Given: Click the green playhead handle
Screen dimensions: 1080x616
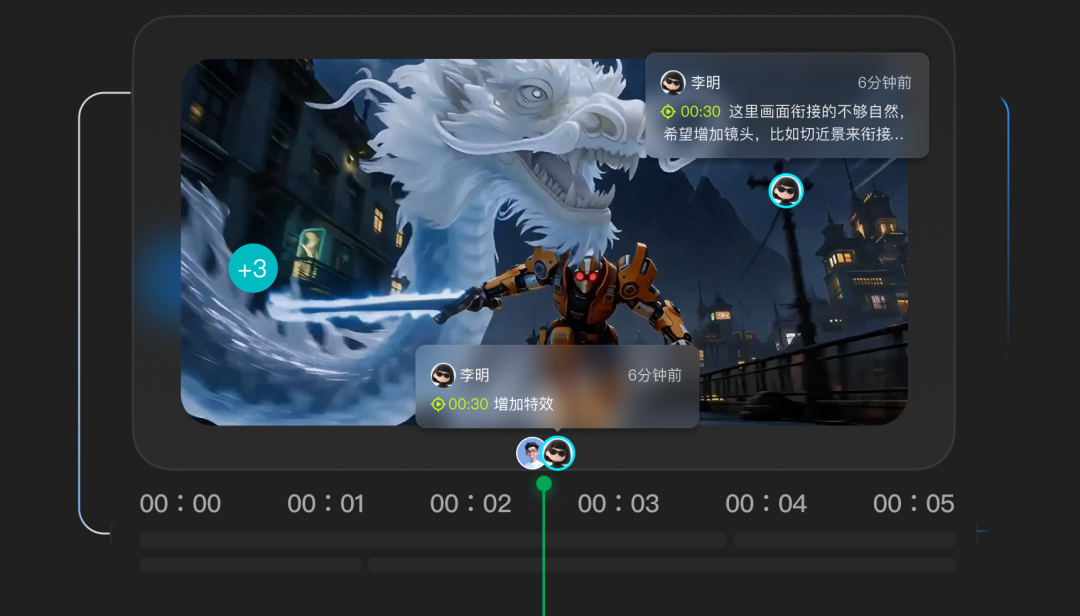Looking at the screenshot, I should click(x=544, y=484).
